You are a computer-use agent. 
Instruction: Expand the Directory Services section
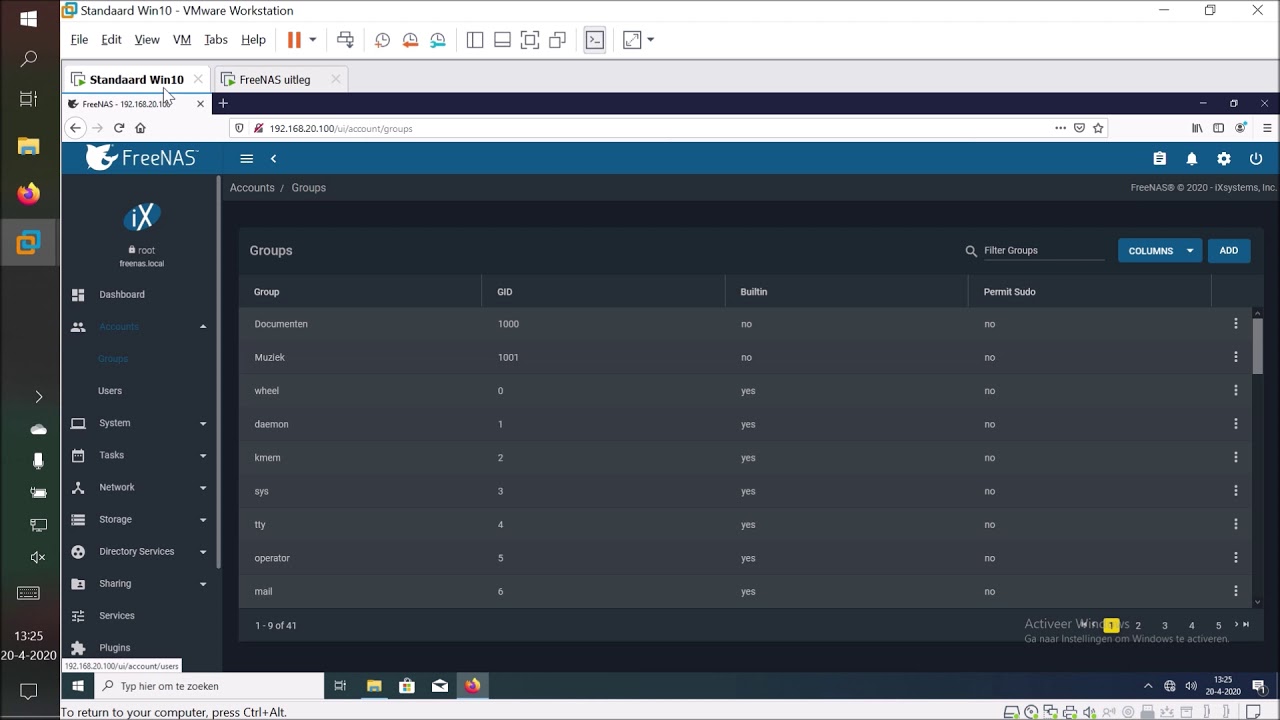[x=203, y=552]
